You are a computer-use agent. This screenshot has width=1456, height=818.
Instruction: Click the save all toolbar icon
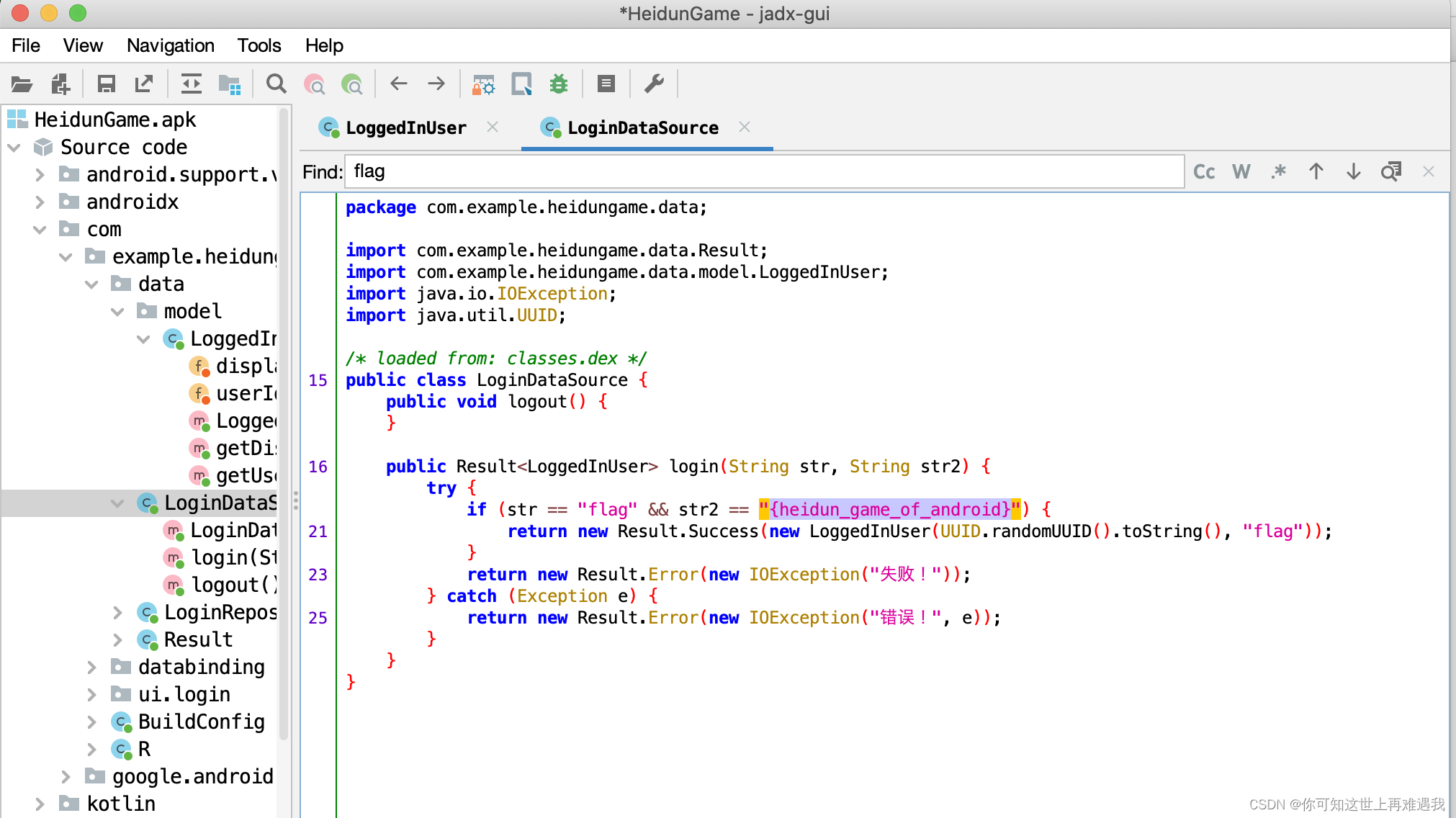[x=107, y=84]
